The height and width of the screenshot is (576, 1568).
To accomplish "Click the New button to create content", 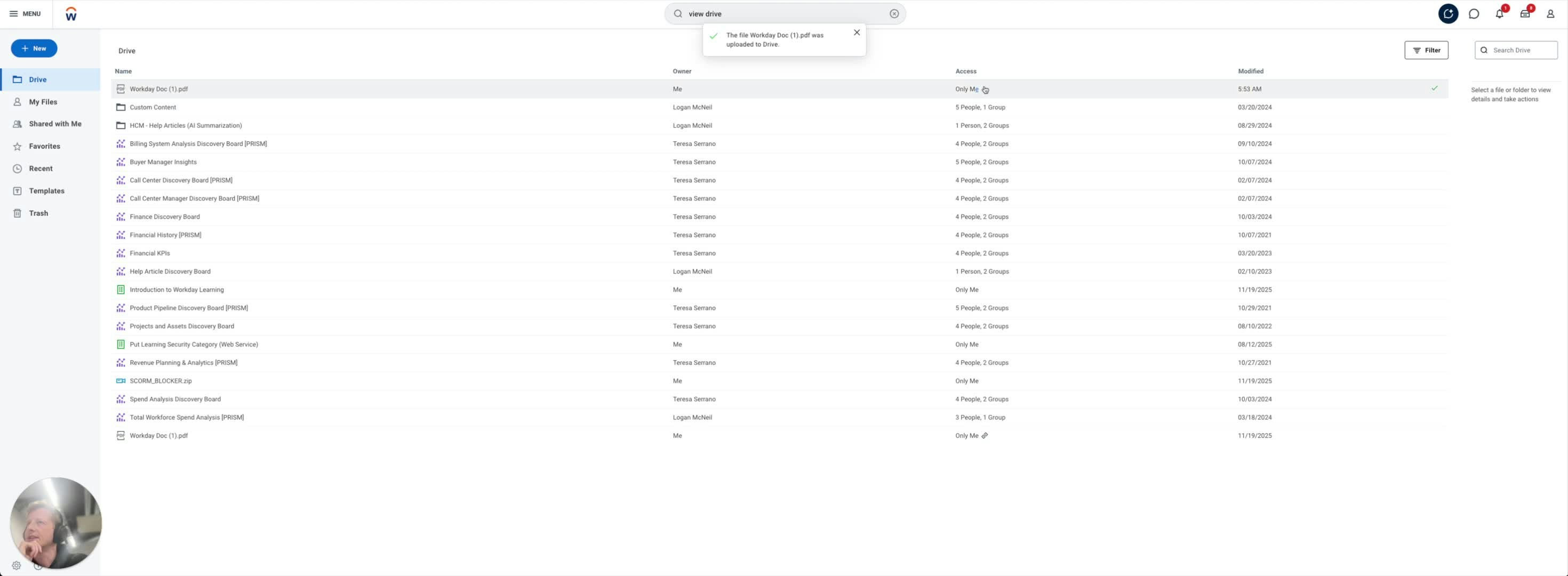I will [34, 48].
